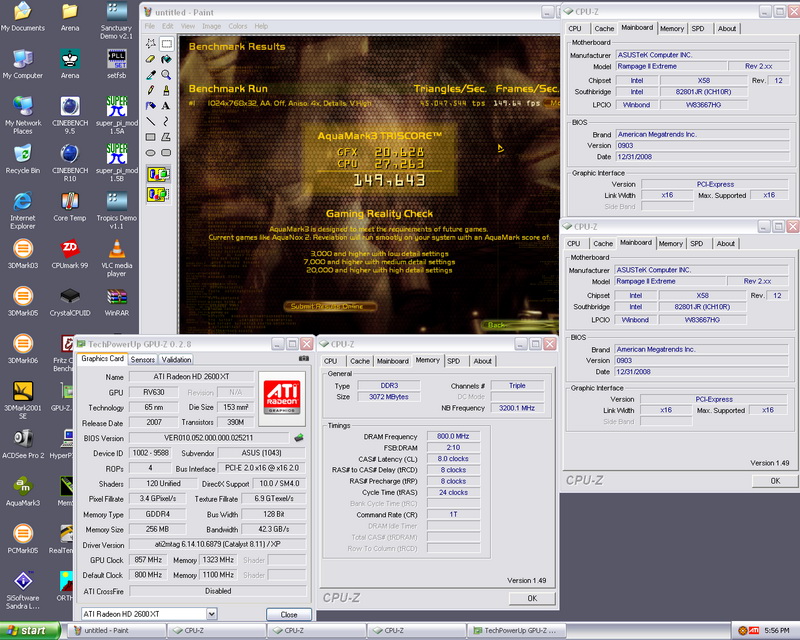Screen dimensions: 800x640
Task: Choose the transparent selection option in Paint
Action: [x=158, y=194]
